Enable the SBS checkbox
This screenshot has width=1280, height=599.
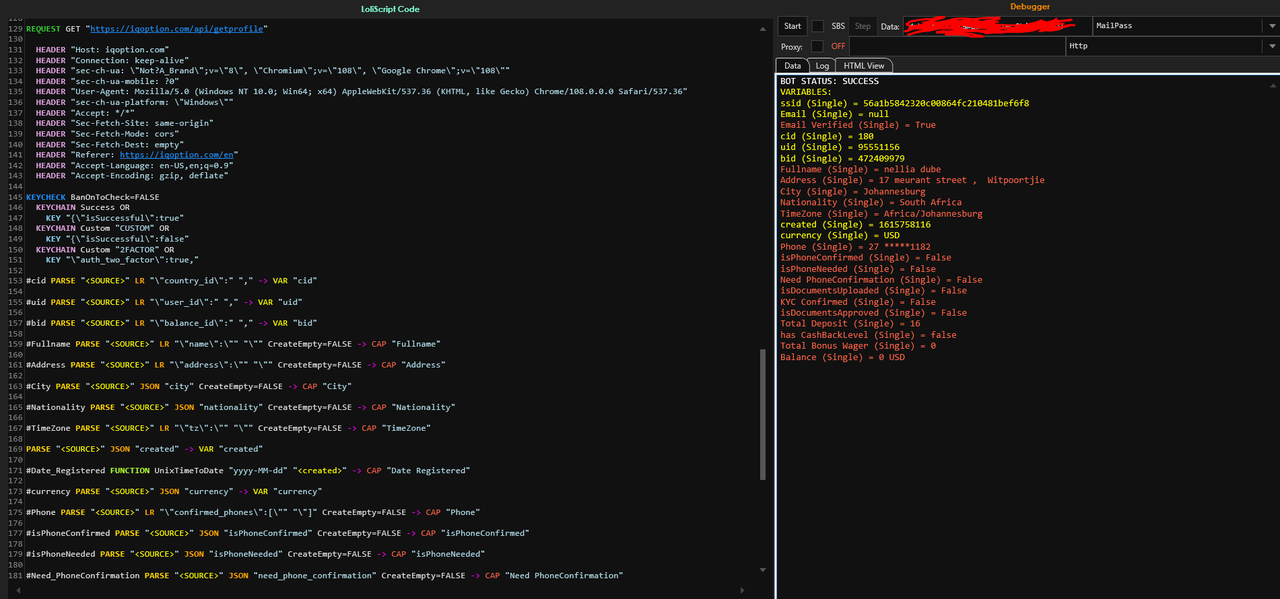(817, 26)
